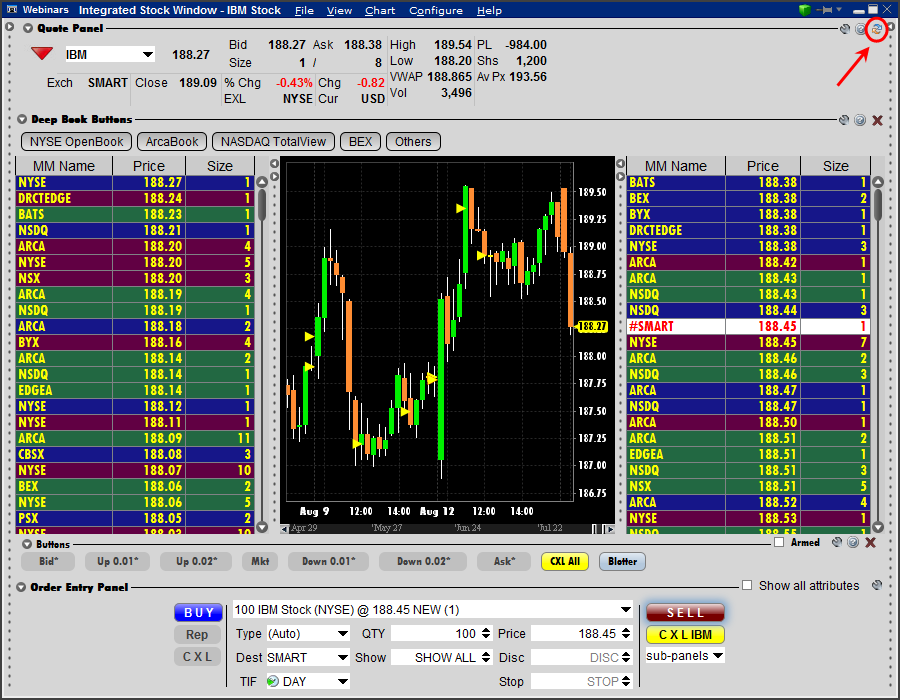Open the Type (Auto) dropdown

click(x=343, y=633)
